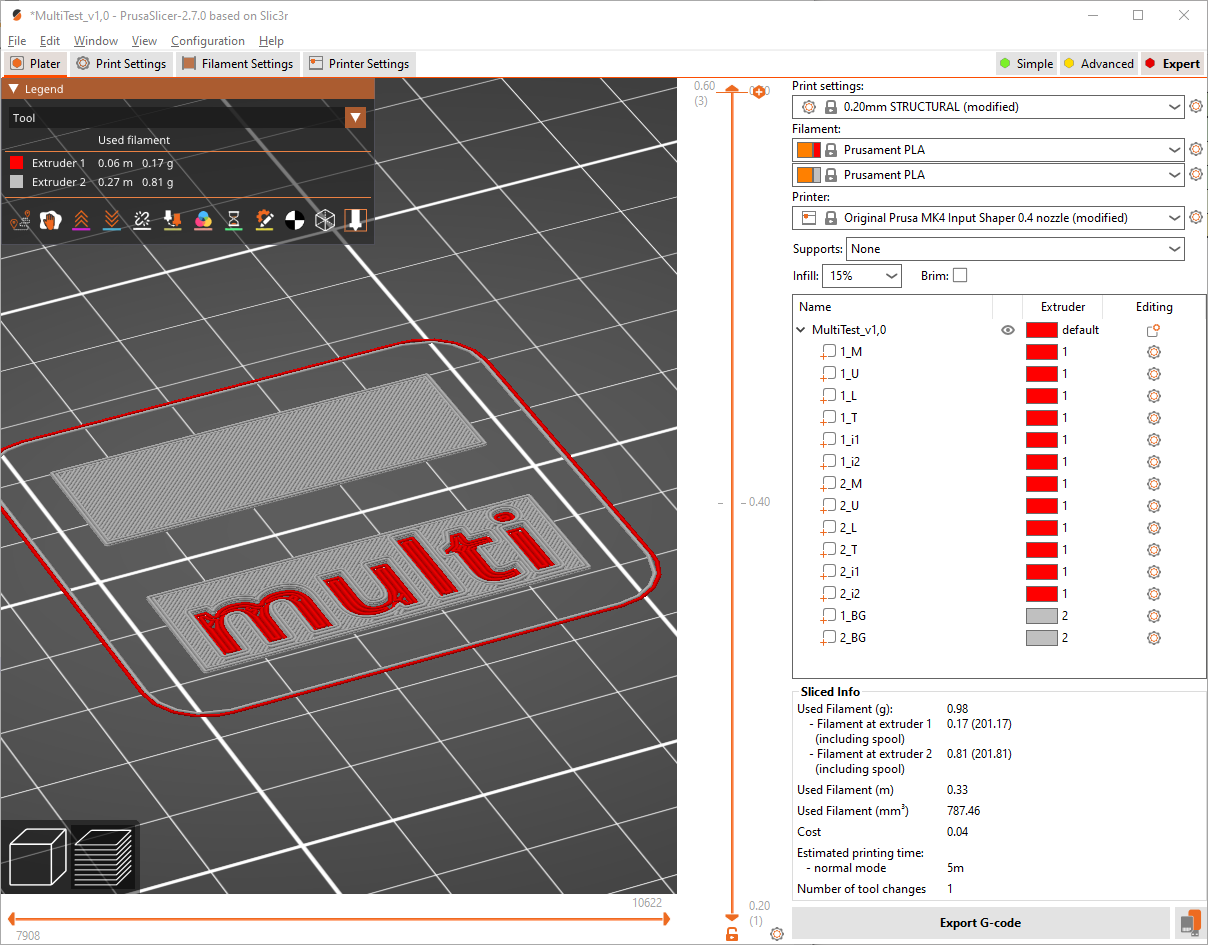Toggle seams display in the legend toolbar
The width and height of the screenshot is (1208, 945).
coord(142,219)
